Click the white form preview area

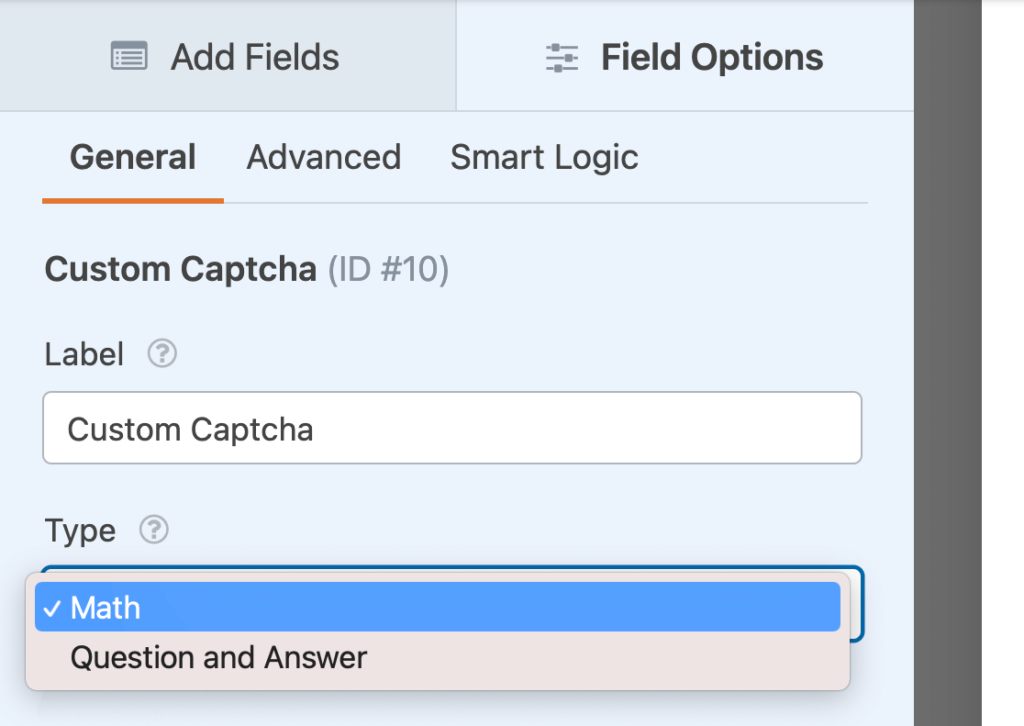1003,363
